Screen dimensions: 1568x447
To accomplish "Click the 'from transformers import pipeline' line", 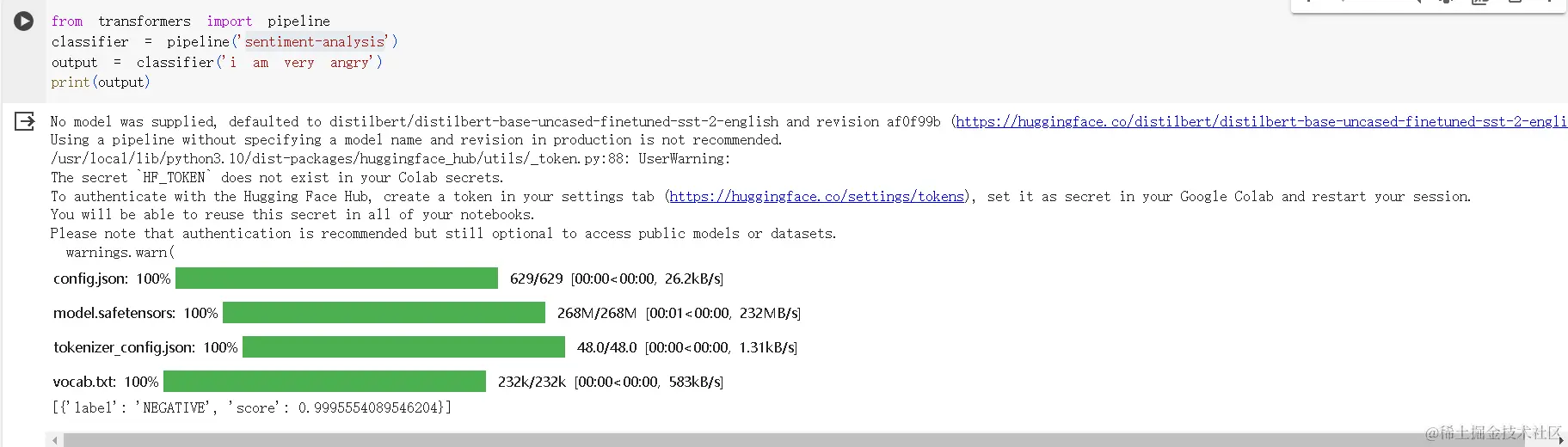I will [189, 21].
